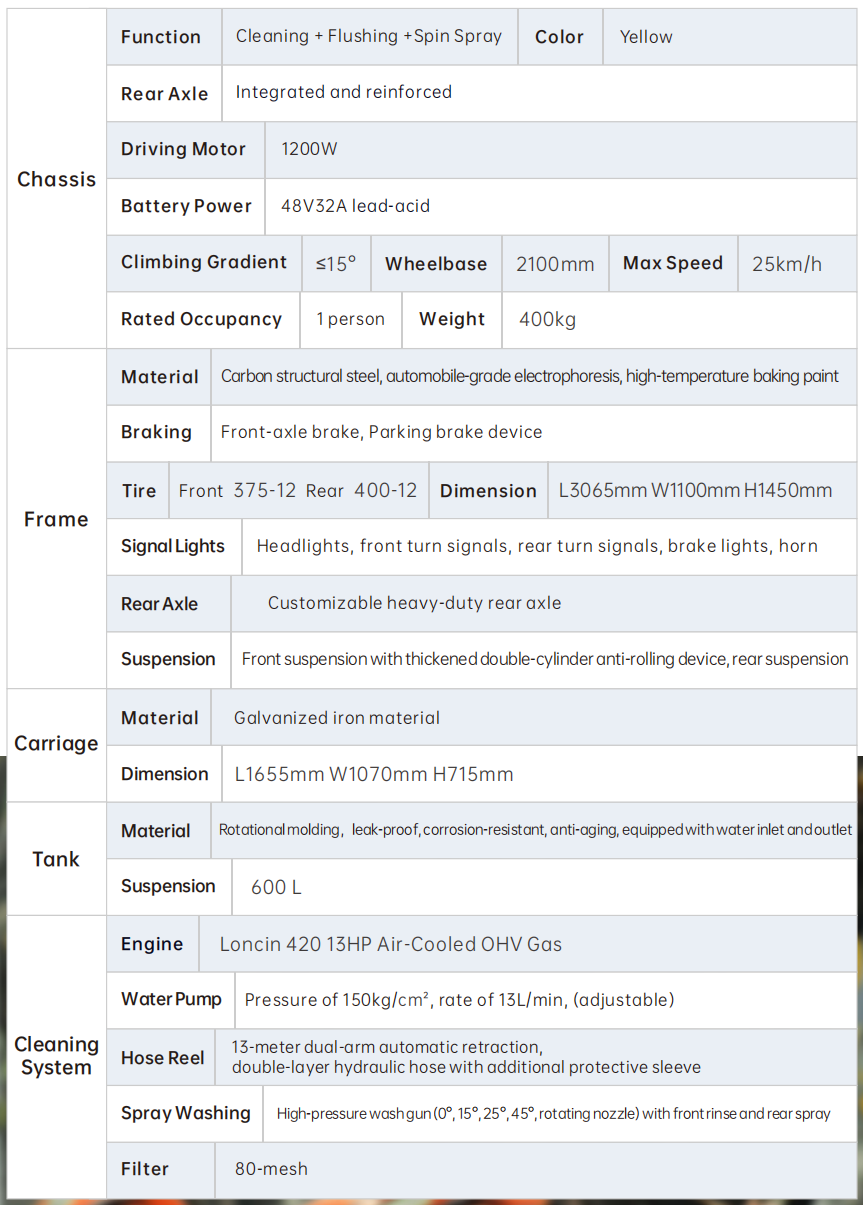
Task: Click the 'L3065mm W1100mm H1450mm' dimension value
Action: tap(695, 491)
